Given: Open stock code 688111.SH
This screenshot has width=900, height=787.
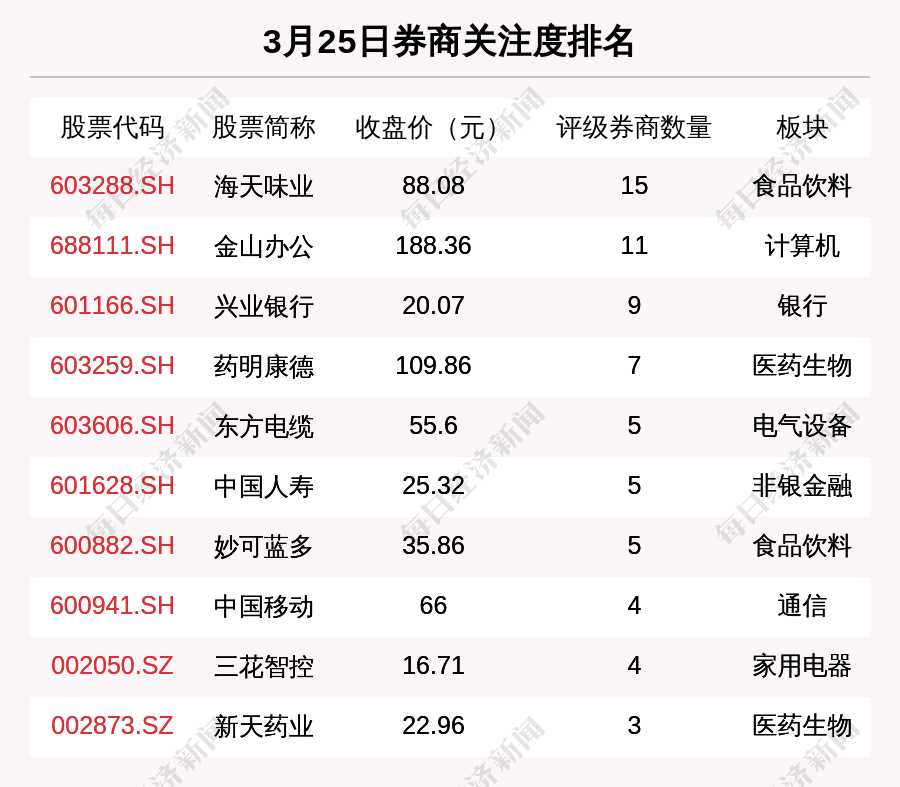Looking at the screenshot, I should pyautogui.click(x=112, y=246).
